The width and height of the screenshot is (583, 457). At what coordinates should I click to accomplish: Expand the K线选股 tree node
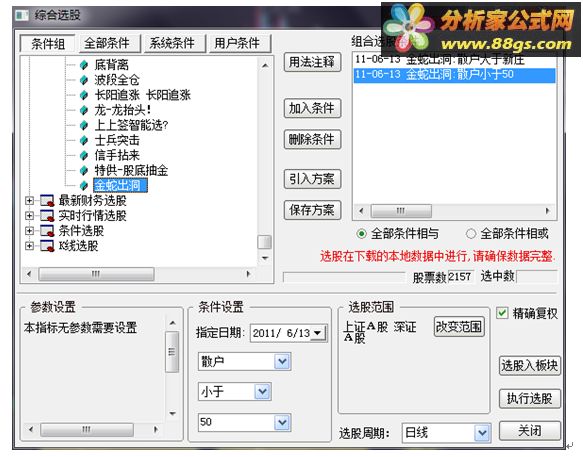click(29, 246)
